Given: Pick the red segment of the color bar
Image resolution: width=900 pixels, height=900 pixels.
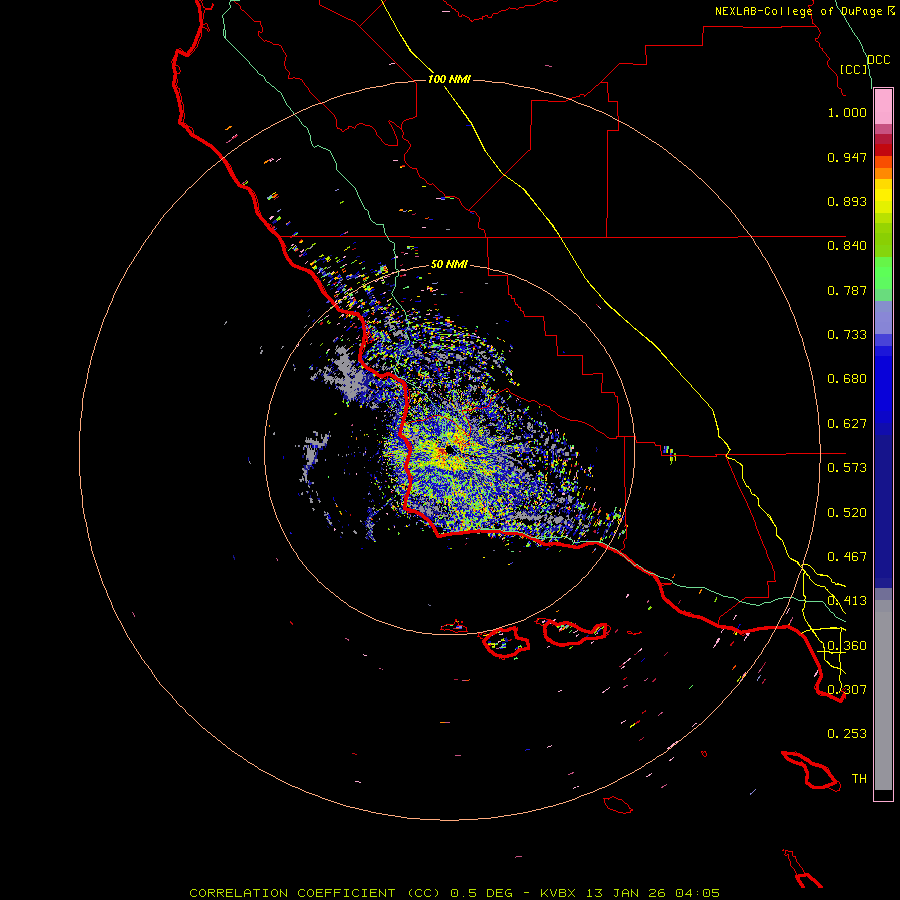Looking at the screenshot, I should pyautogui.click(x=883, y=150).
